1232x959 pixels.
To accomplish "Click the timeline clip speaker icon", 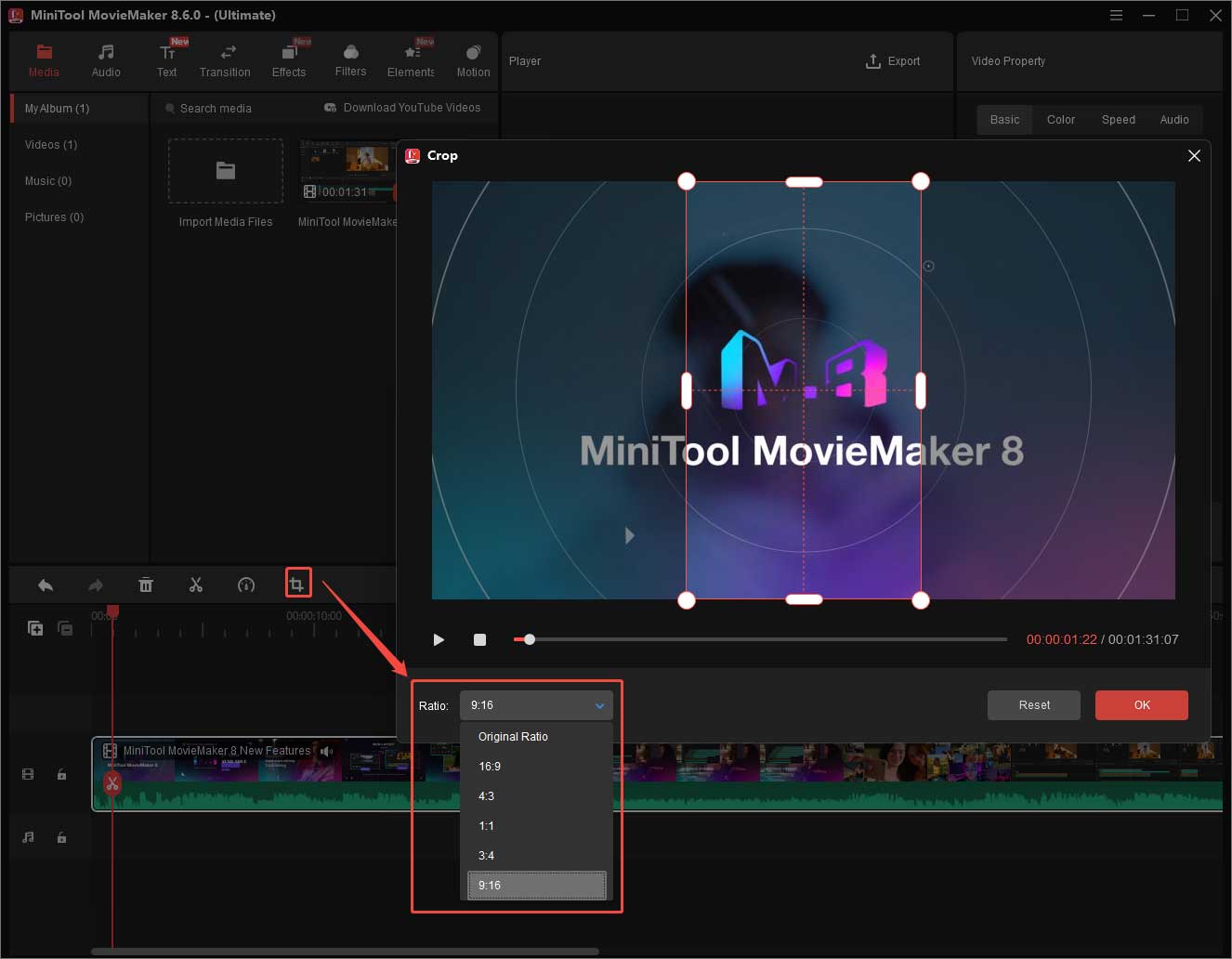I will [x=326, y=751].
